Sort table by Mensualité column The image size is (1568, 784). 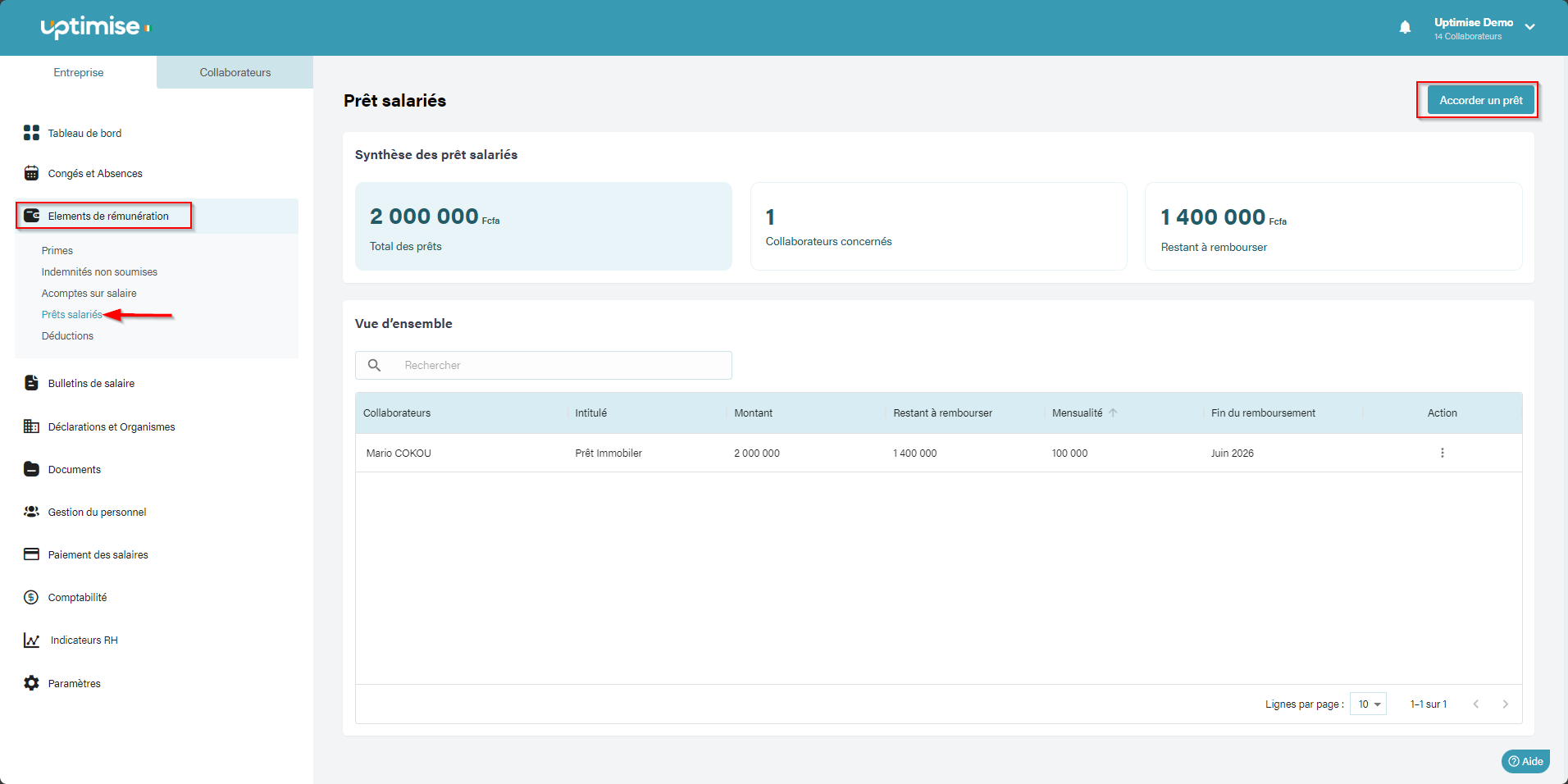click(1078, 413)
